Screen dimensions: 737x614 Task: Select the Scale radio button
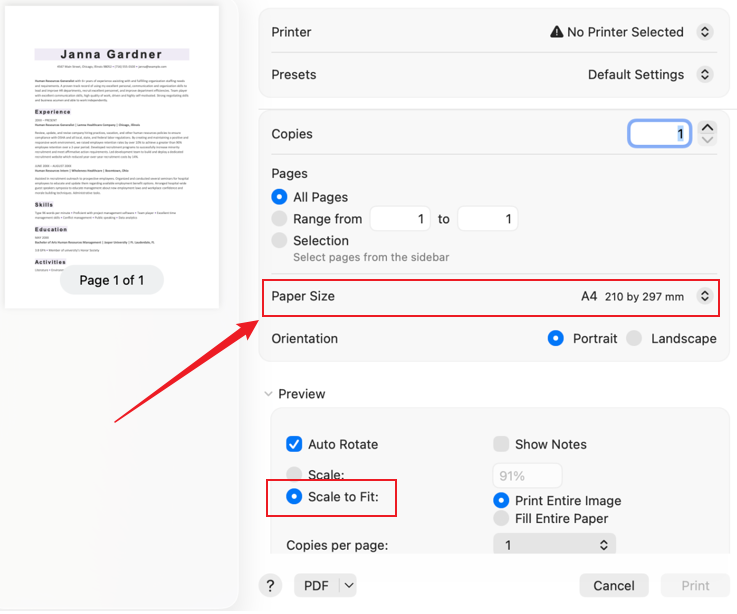(294, 473)
